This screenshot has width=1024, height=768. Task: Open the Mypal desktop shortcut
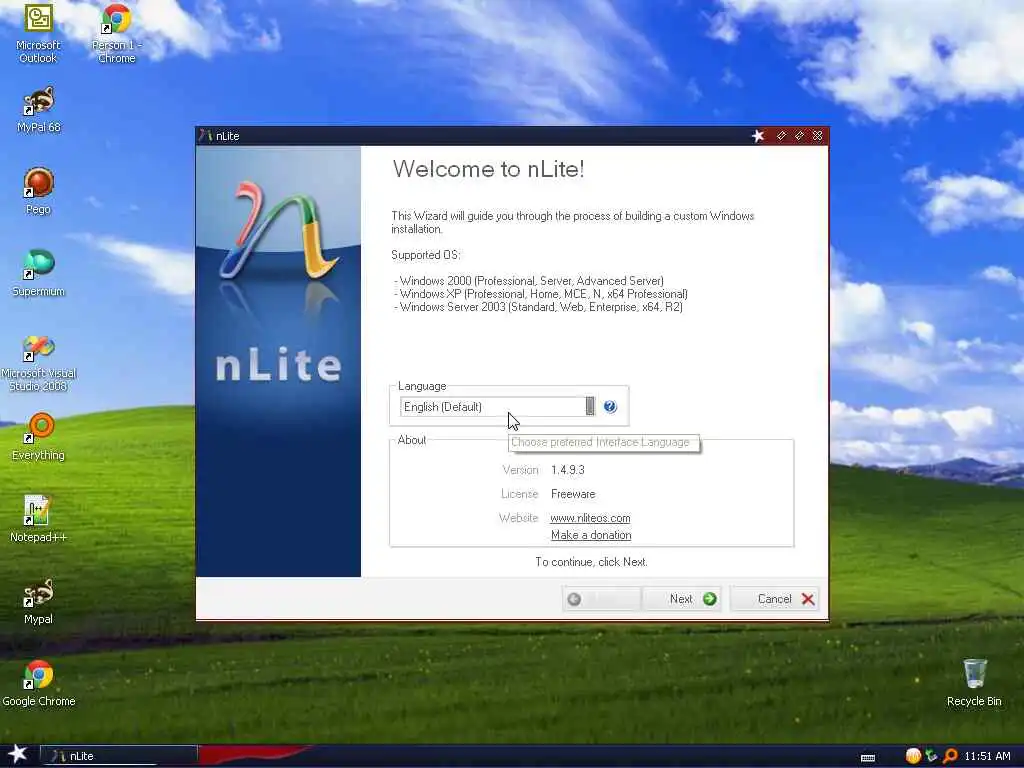coord(38,601)
